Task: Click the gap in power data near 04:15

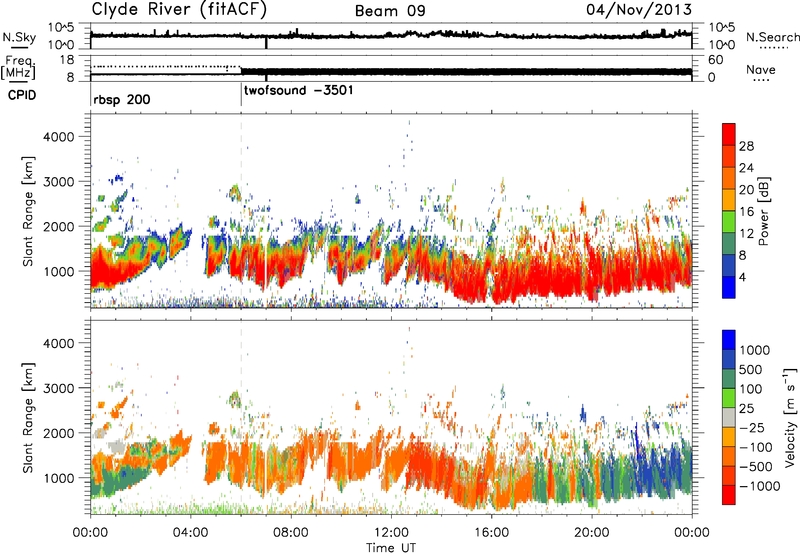Action: [x=198, y=255]
